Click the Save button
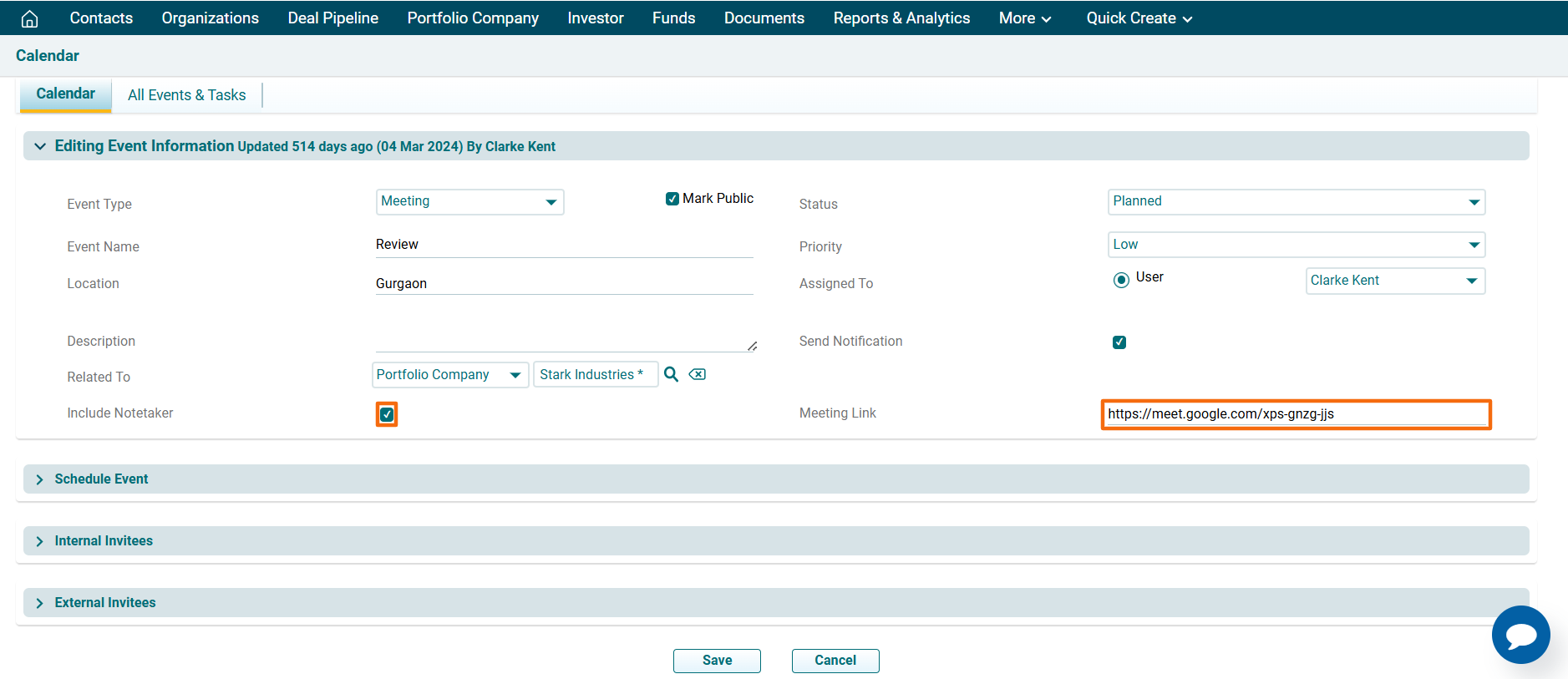This screenshot has width=1568, height=679. 717,661
